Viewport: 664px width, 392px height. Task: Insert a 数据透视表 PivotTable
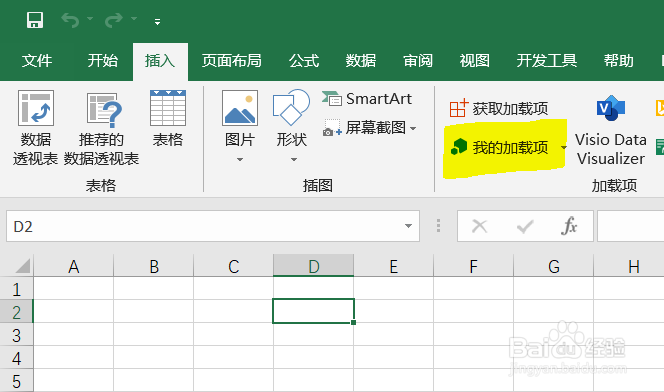(x=36, y=127)
